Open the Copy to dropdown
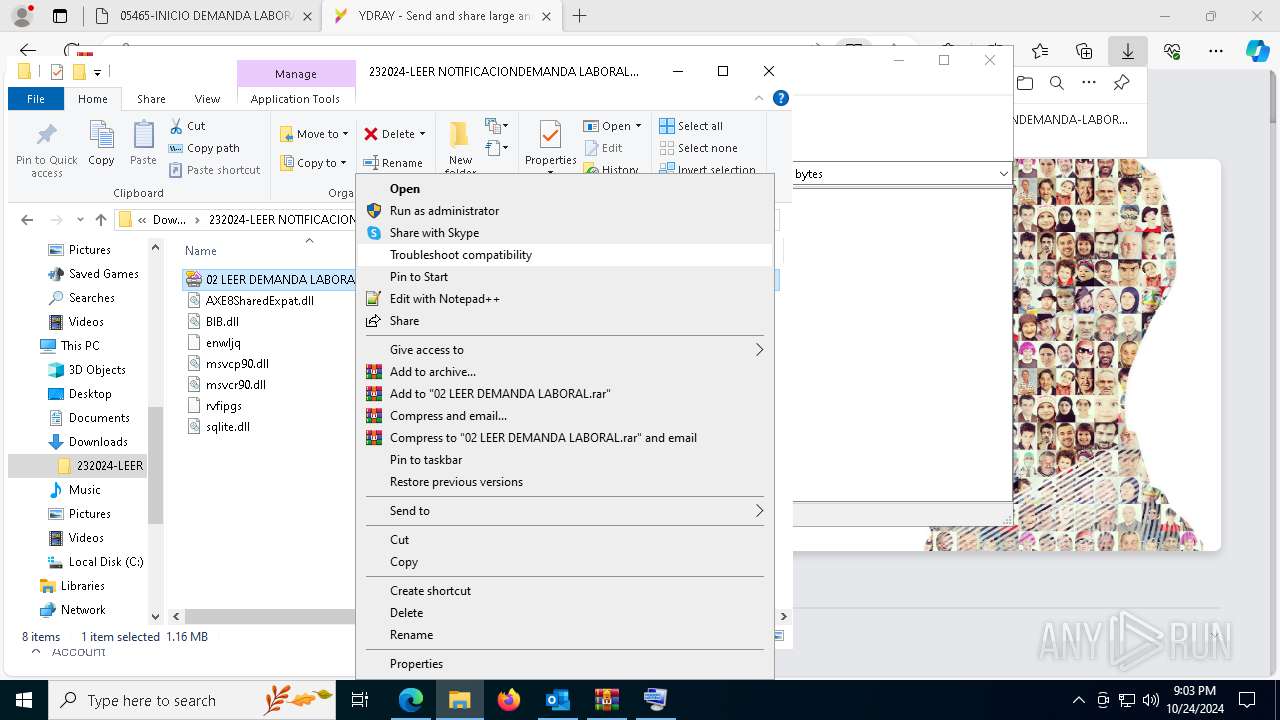The width and height of the screenshot is (1280, 720). coord(313,163)
